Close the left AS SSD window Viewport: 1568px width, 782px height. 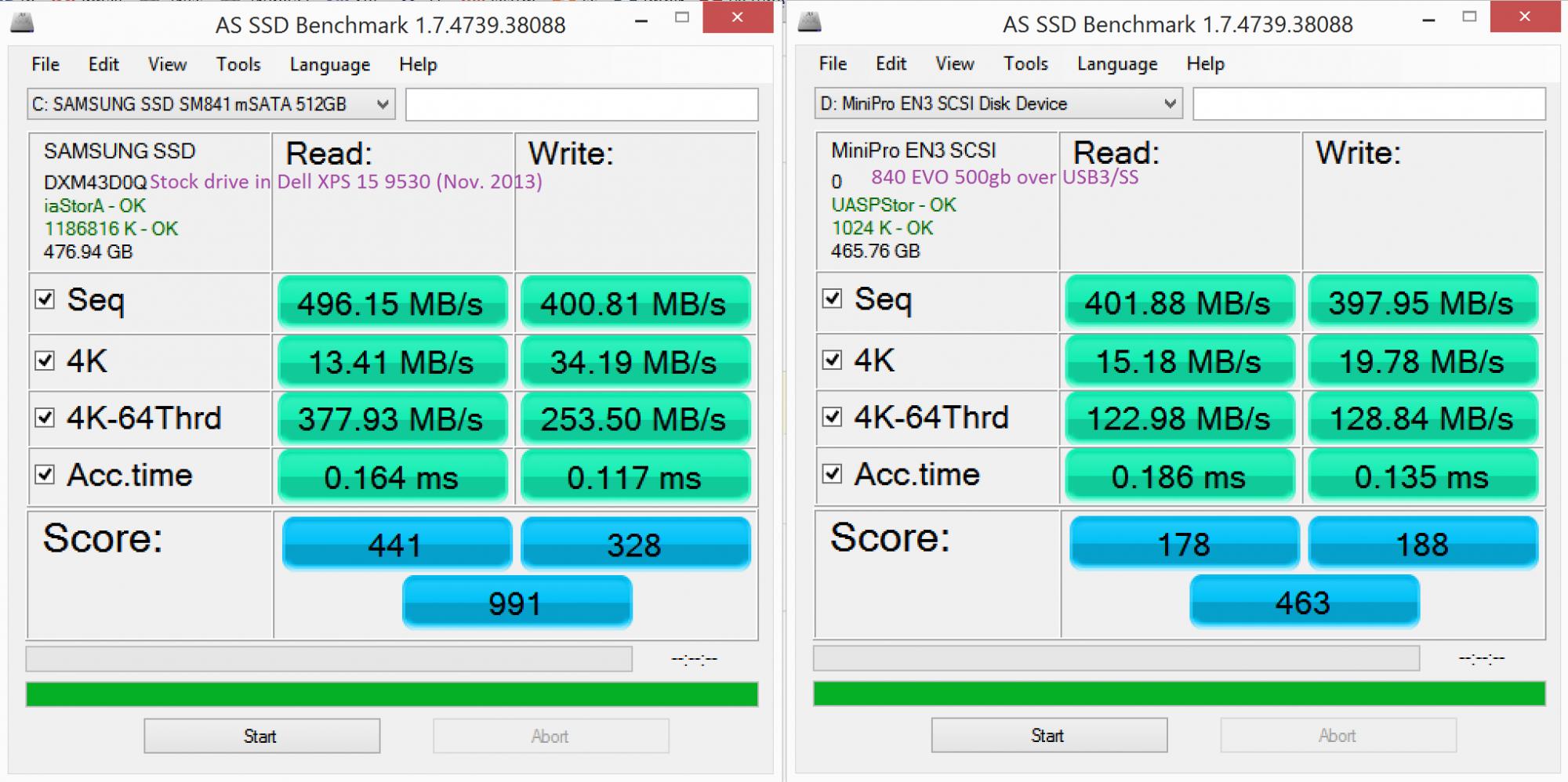[738, 17]
